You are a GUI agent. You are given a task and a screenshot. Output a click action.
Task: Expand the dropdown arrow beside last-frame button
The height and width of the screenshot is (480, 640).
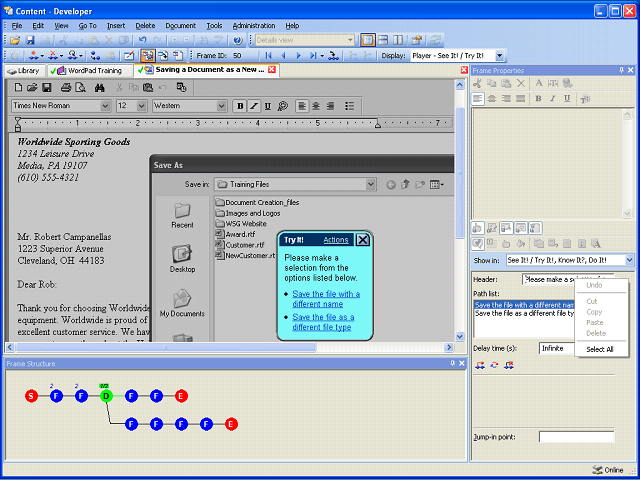click(322, 56)
